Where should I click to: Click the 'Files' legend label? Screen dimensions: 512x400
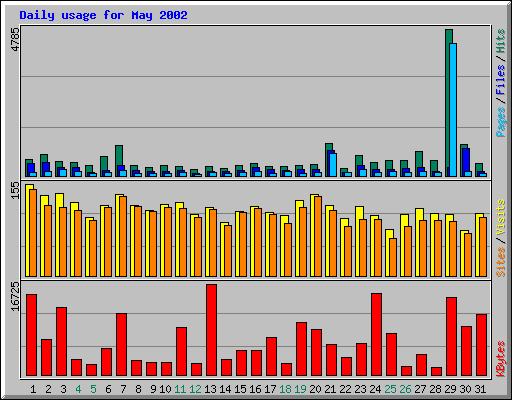click(500, 80)
